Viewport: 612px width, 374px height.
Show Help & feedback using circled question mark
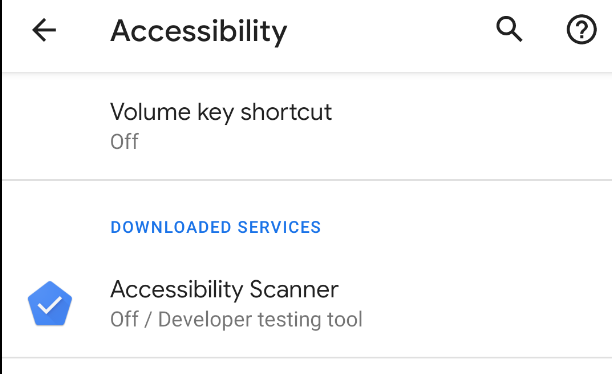coord(581,29)
